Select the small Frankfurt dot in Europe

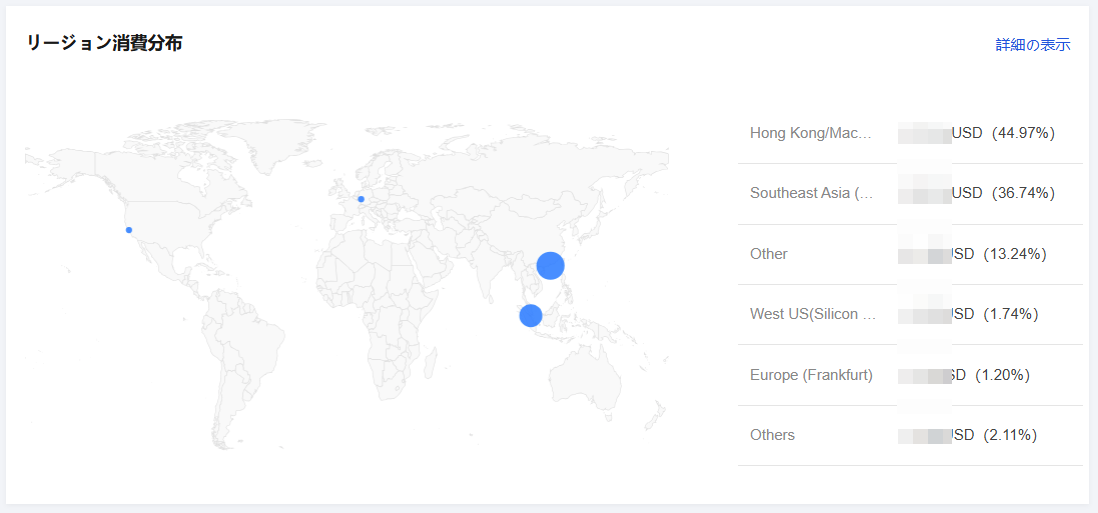[x=361, y=199]
